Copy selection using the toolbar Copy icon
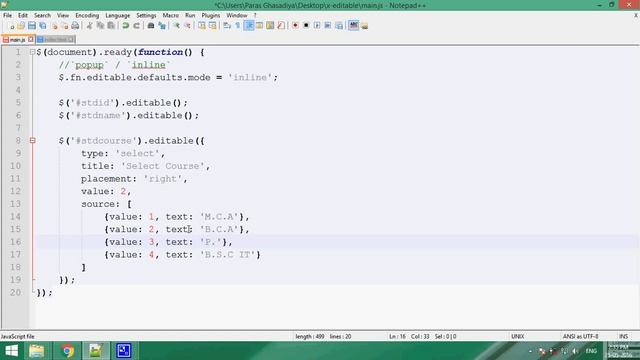The image size is (640, 360). coord(100,26)
